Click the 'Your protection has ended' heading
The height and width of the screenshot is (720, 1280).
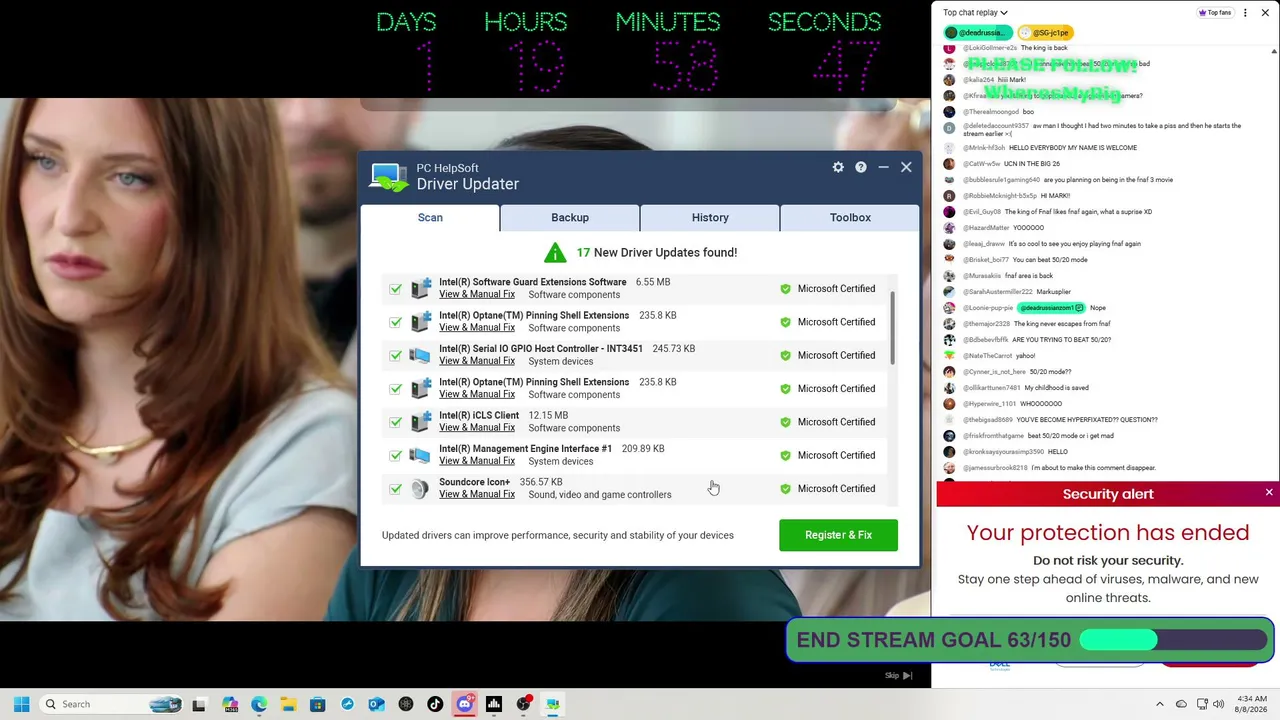pyautogui.click(x=1108, y=532)
